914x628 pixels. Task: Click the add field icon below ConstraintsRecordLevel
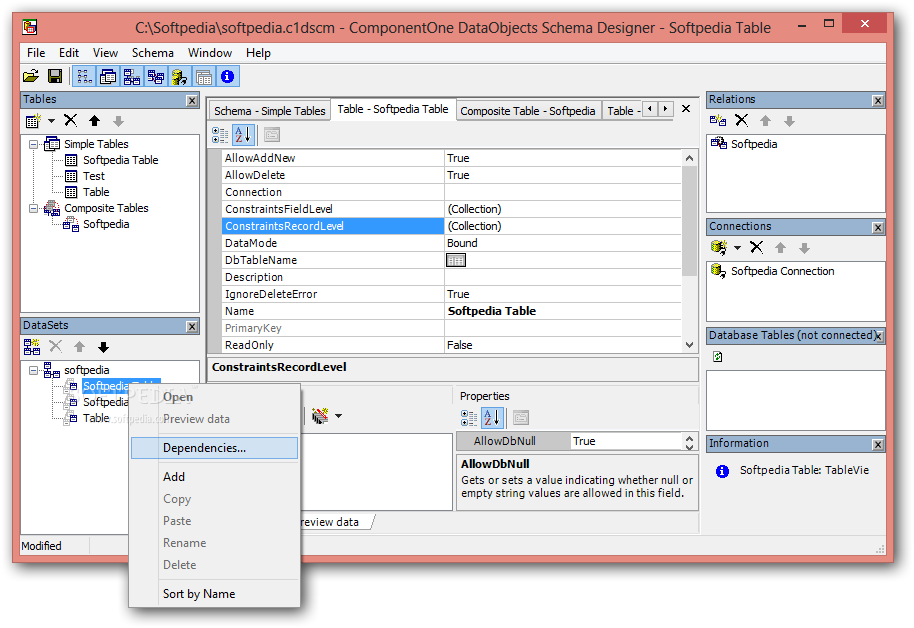click(319, 416)
